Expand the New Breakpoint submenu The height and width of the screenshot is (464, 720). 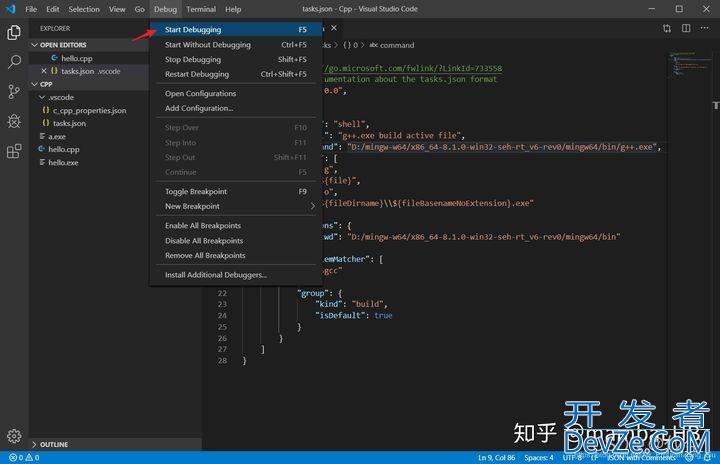click(x=236, y=206)
